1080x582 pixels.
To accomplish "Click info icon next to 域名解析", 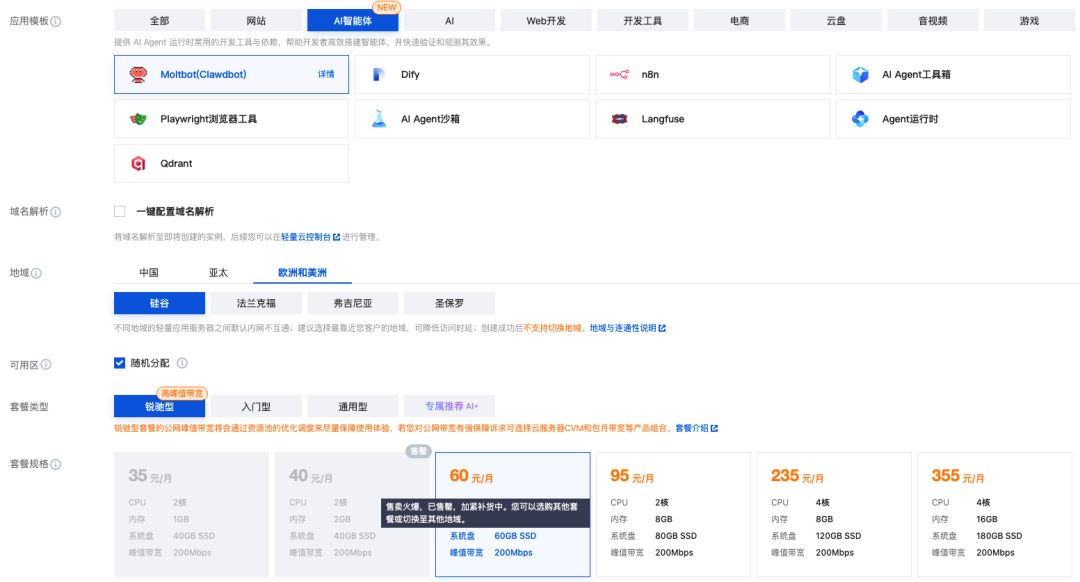I will 56,212.
